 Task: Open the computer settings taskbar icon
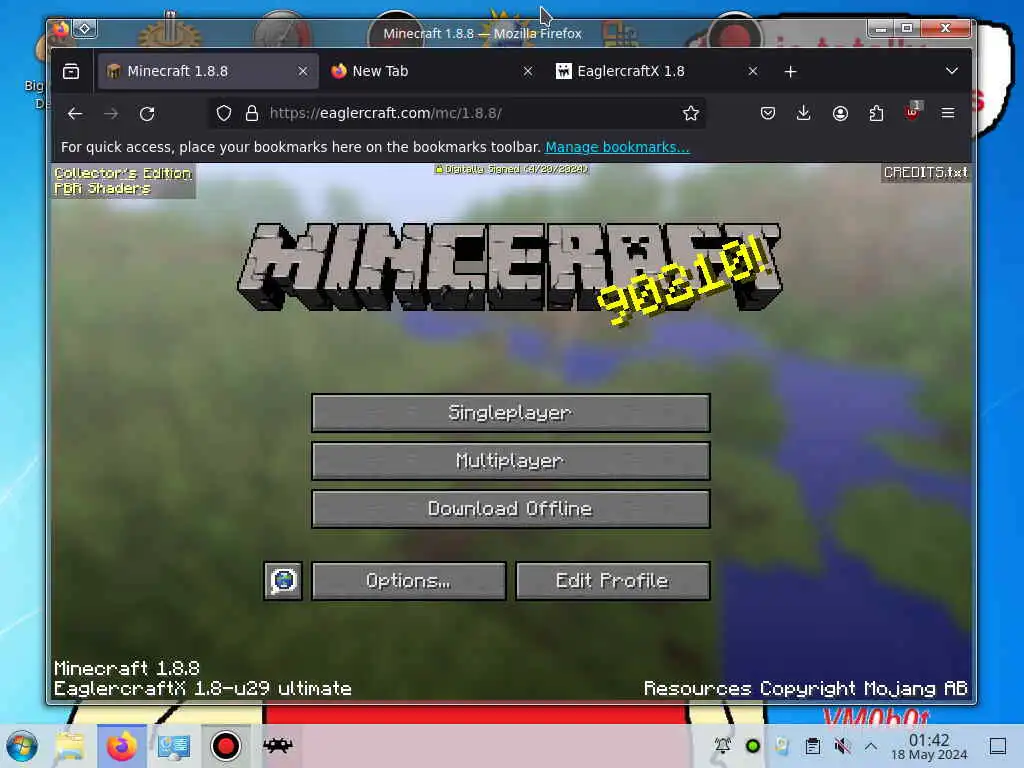[x=174, y=746]
